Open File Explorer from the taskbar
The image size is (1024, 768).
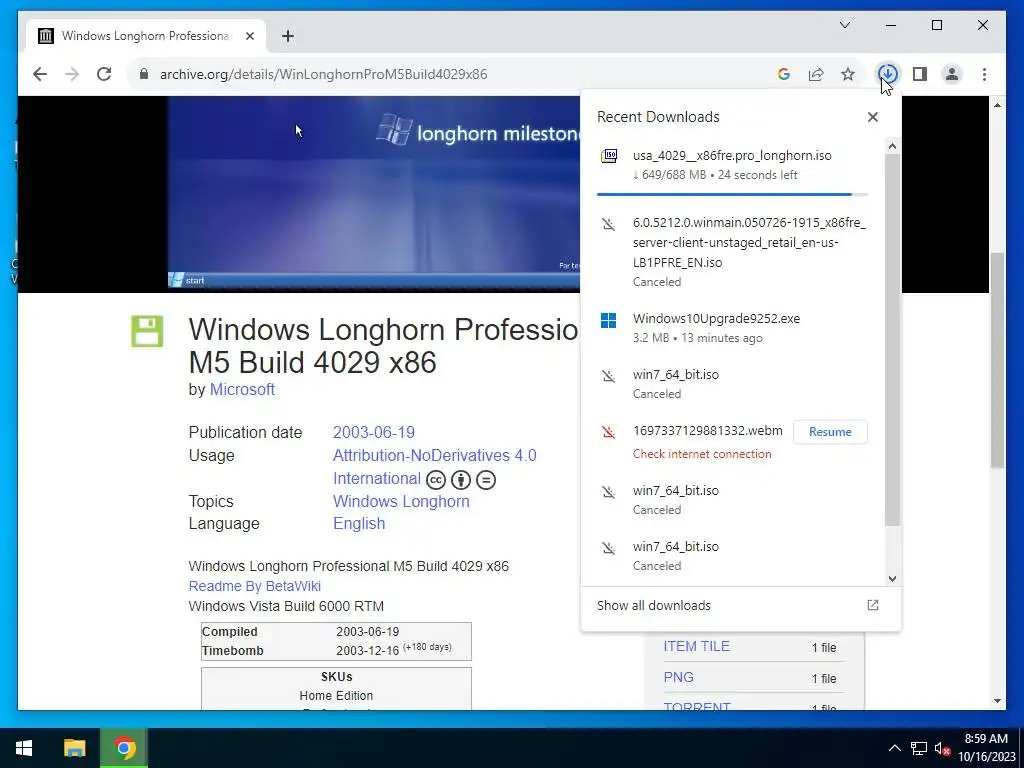tap(74, 748)
